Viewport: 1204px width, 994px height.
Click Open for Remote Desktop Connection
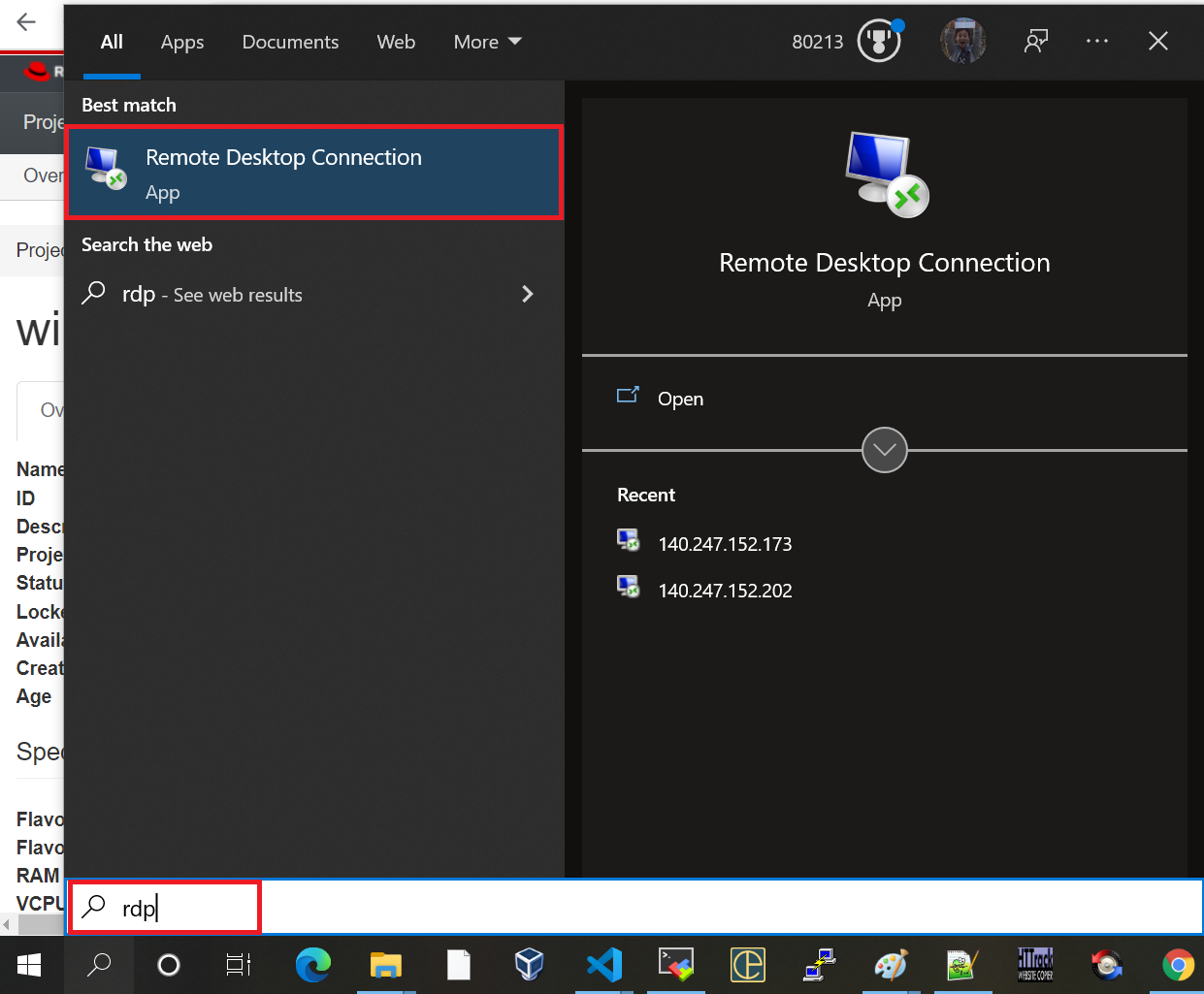(680, 399)
